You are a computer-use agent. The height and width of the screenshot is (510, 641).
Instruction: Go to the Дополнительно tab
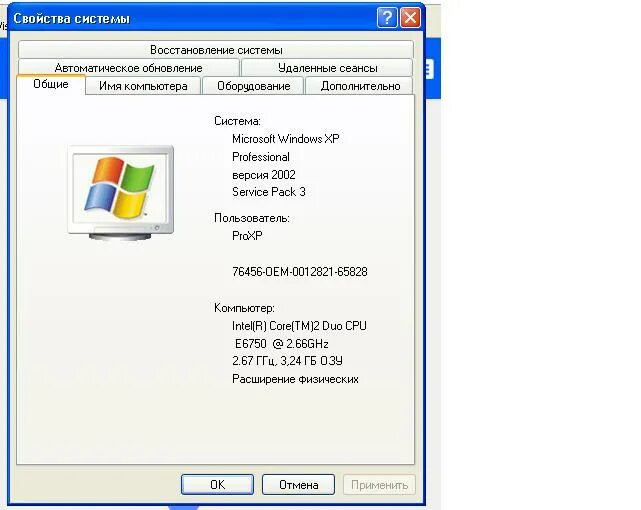click(360, 86)
